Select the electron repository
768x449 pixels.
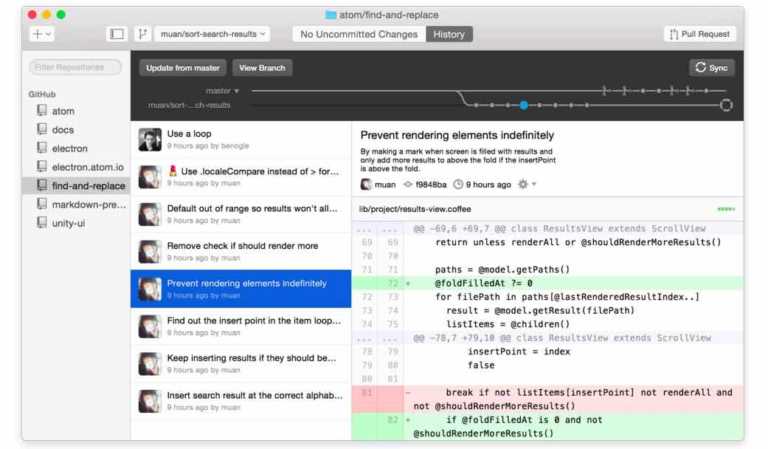(76, 148)
